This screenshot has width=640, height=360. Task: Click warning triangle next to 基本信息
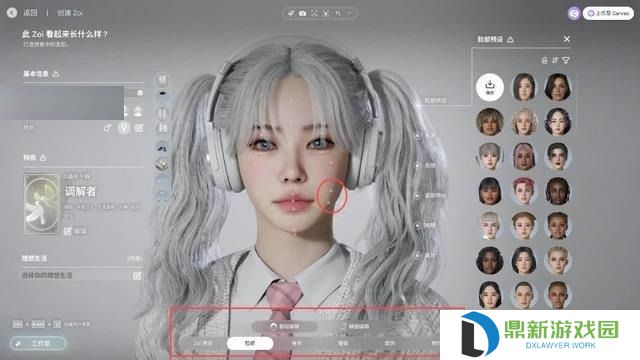tap(56, 74)
